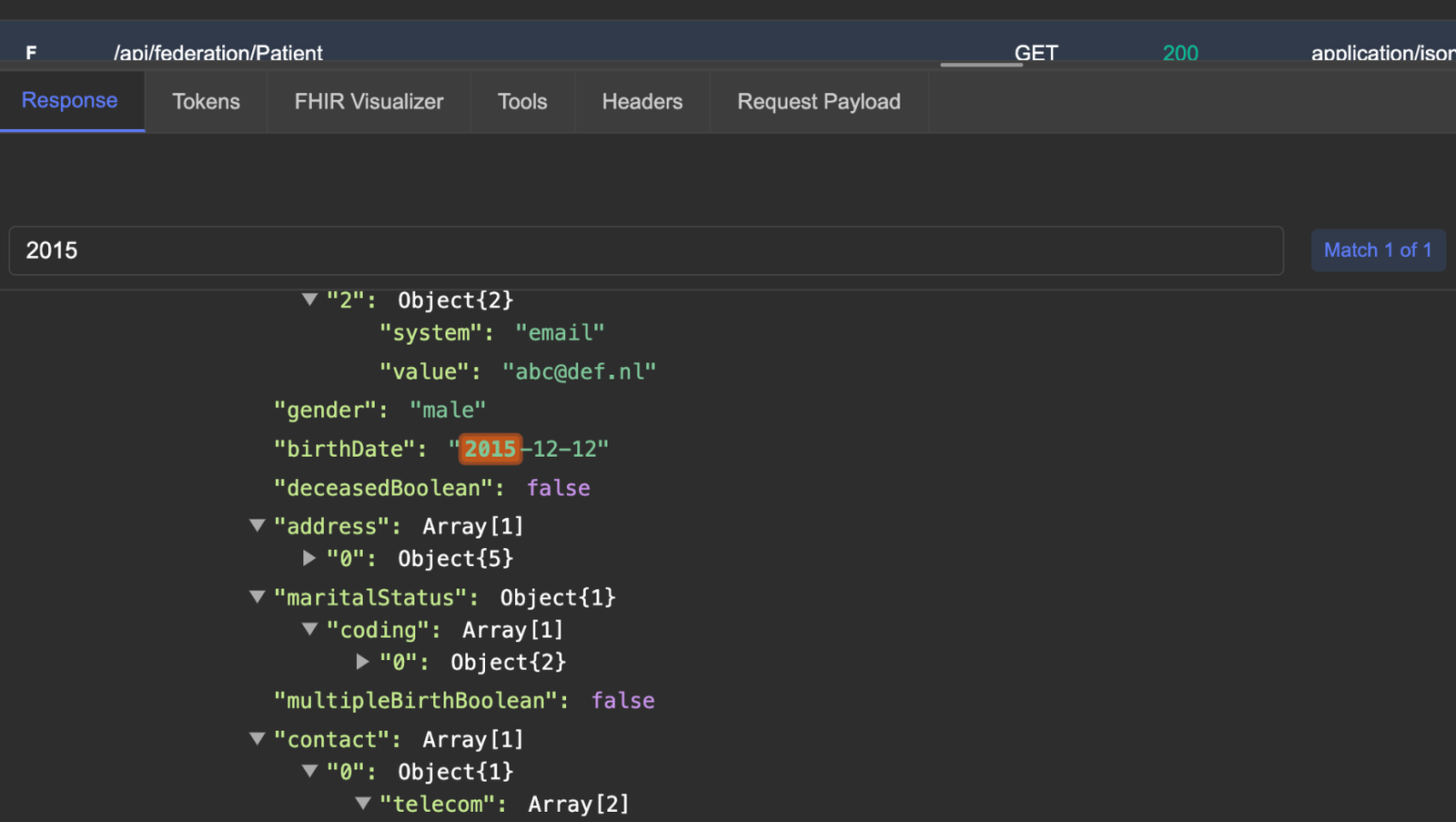View the Request Payload tab
Screen dimensions: 1456x822
(x=818, y=101)
